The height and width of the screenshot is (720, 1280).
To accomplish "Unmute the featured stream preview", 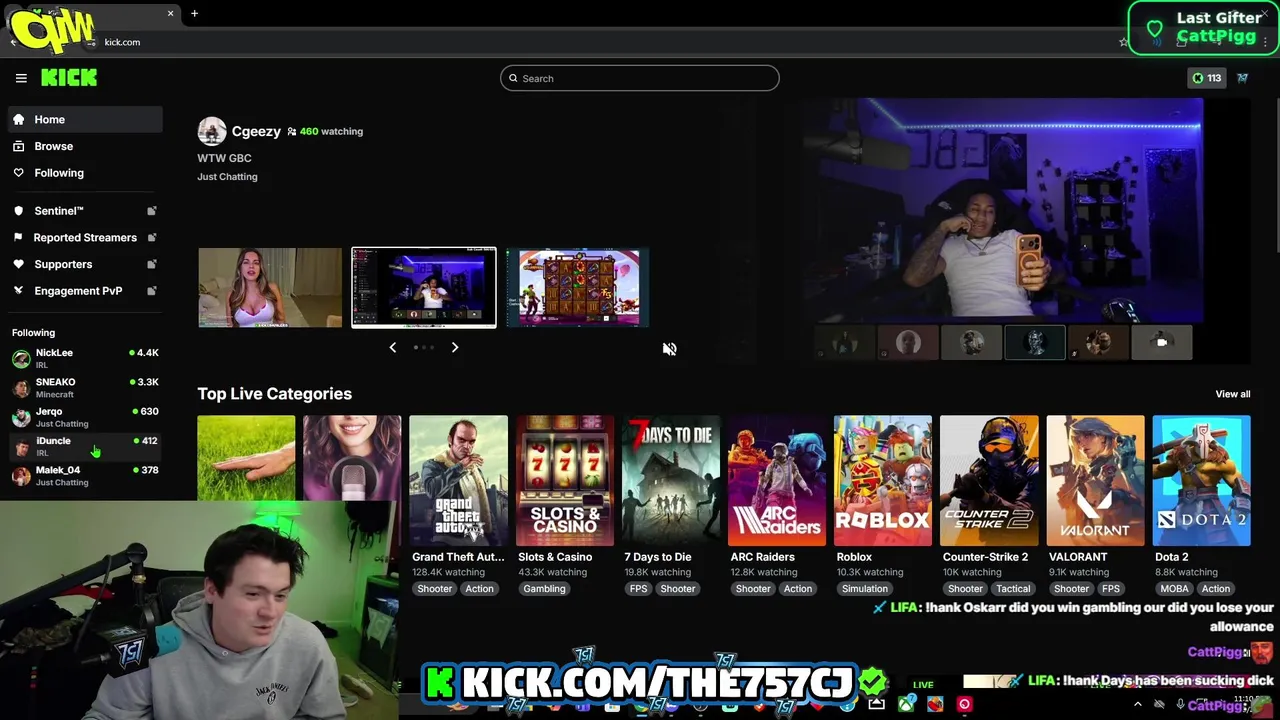I will (669, 349).
